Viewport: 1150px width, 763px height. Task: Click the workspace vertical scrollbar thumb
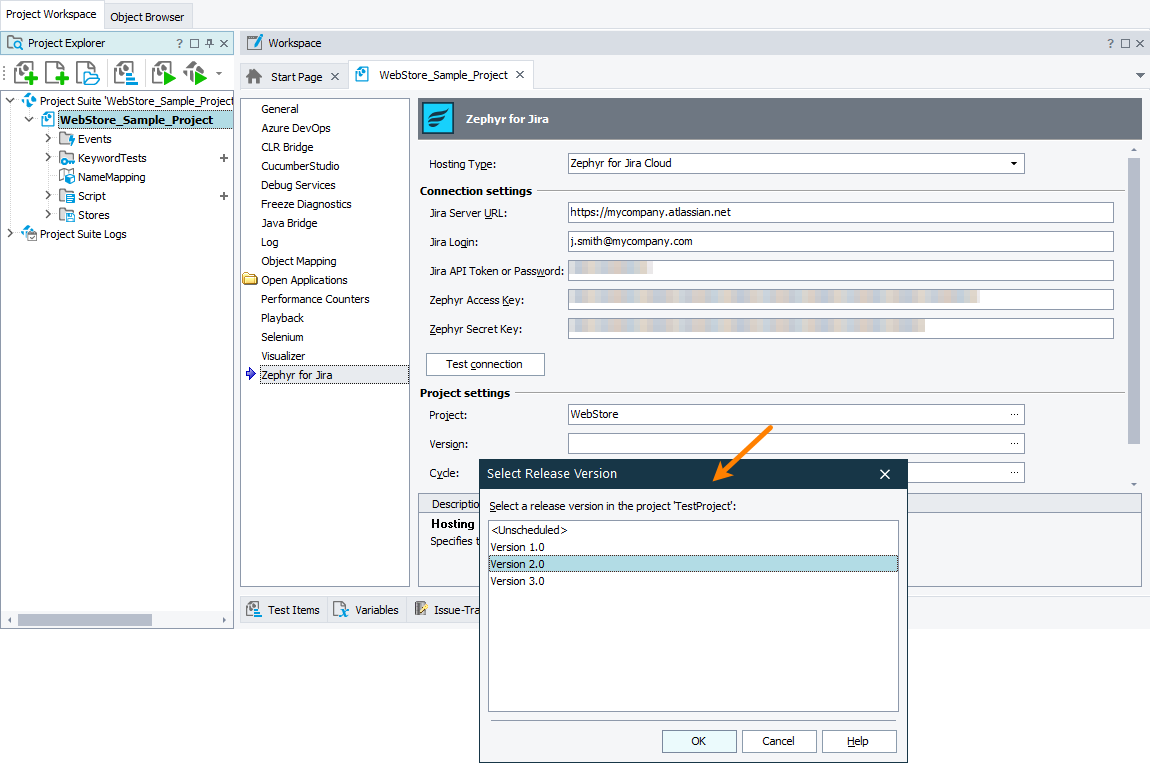pos(1134,301)
